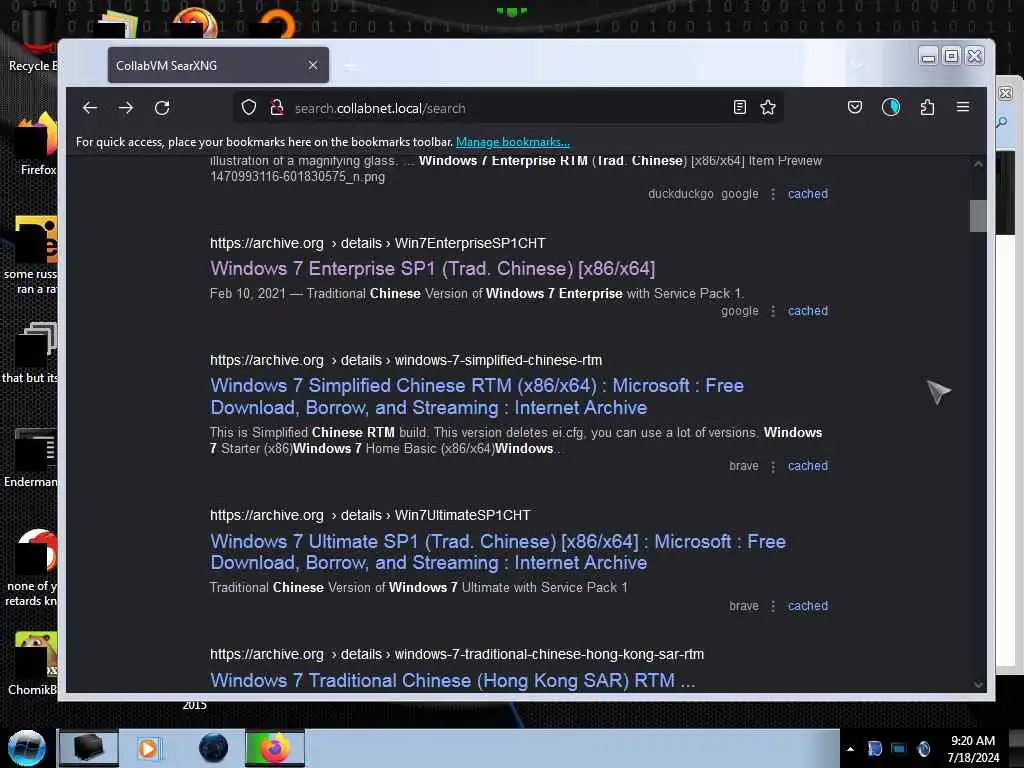Click the insecure connection padlock icon
The width and height of the screenshot is (1024, 768).
tap(277, 107)
